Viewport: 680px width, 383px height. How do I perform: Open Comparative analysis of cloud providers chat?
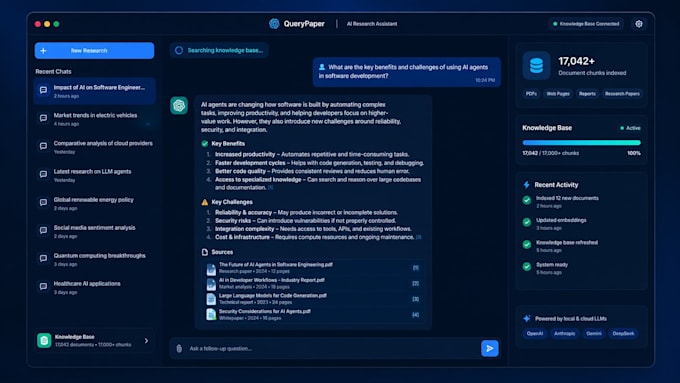point(95,147)
